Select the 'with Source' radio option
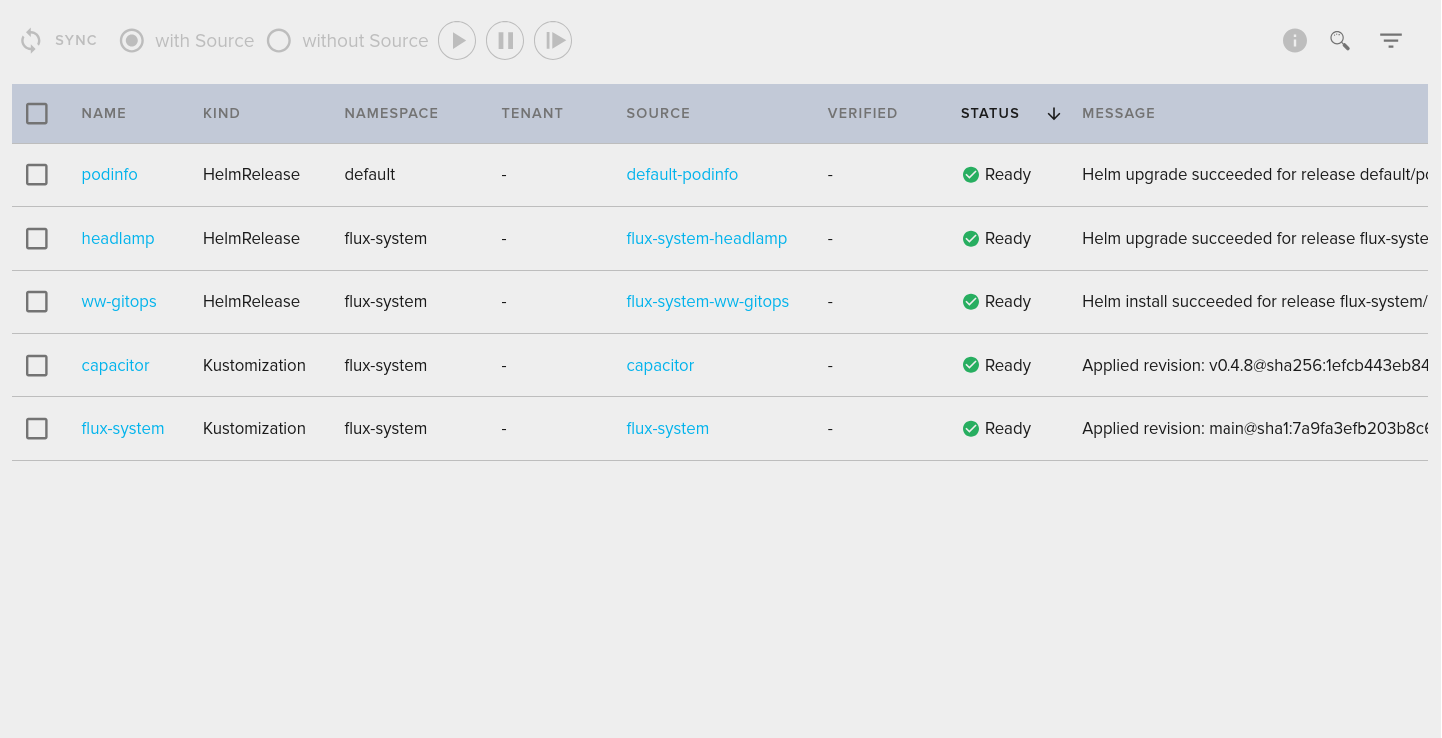This screenshot has width=1442, height=738. [132, 41]
